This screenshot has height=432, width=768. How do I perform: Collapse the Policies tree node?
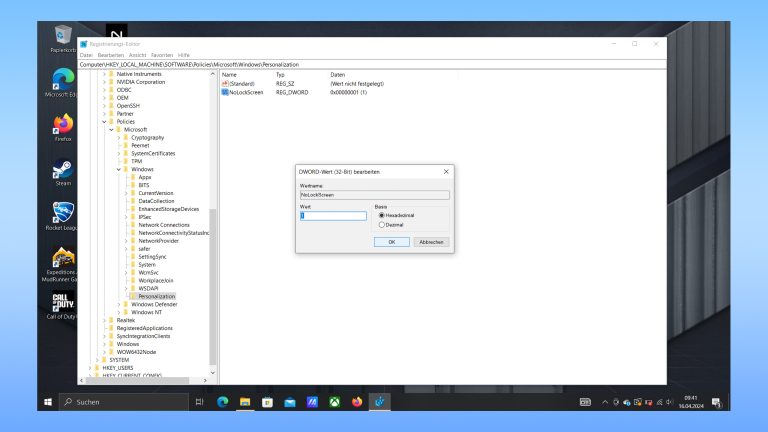pos(104,122)
